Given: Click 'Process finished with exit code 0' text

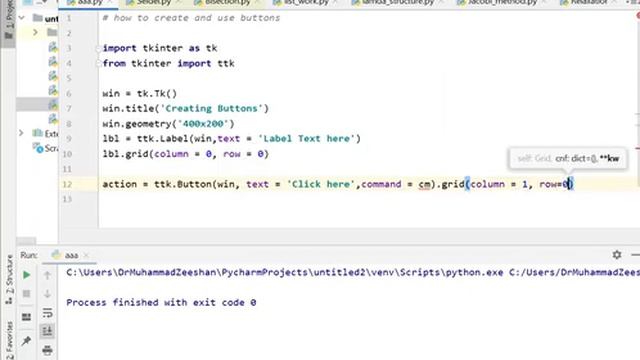Looking at the screenshot, I should pos(161,302).
